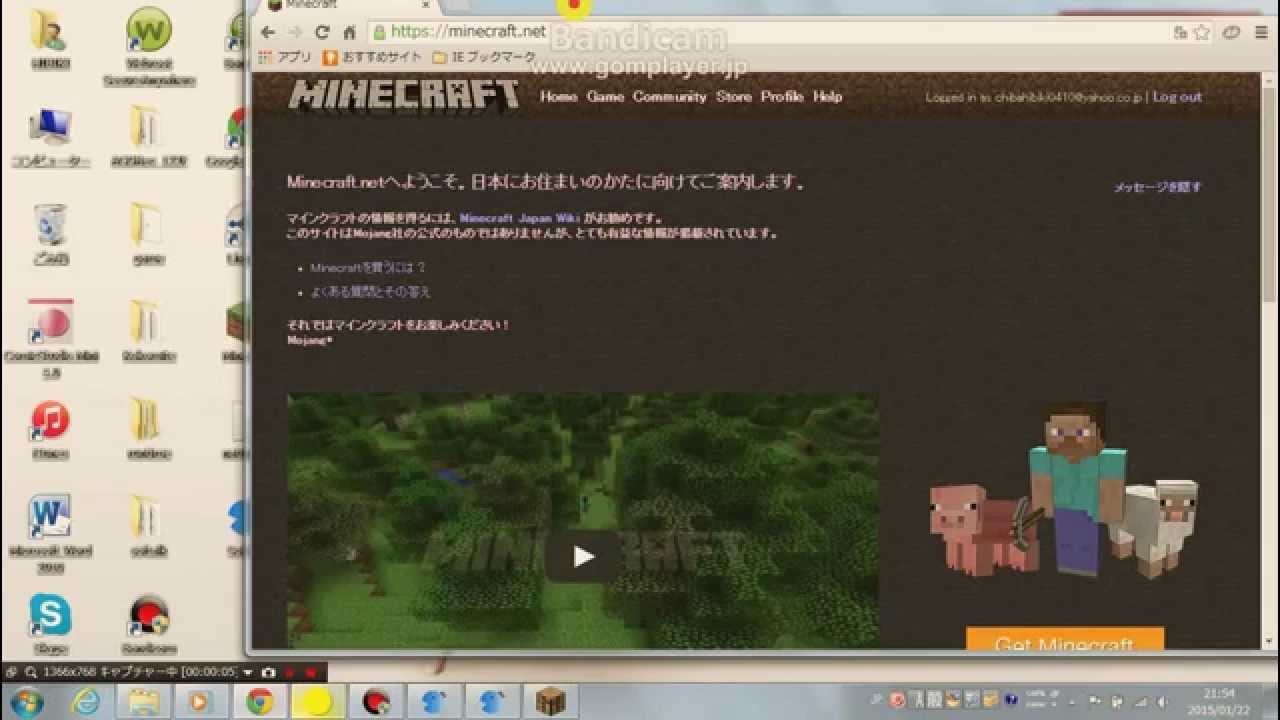Bookmark this page with the star icon
This screenshot has width=1280, height=720.
click(x=1202, y=32)
